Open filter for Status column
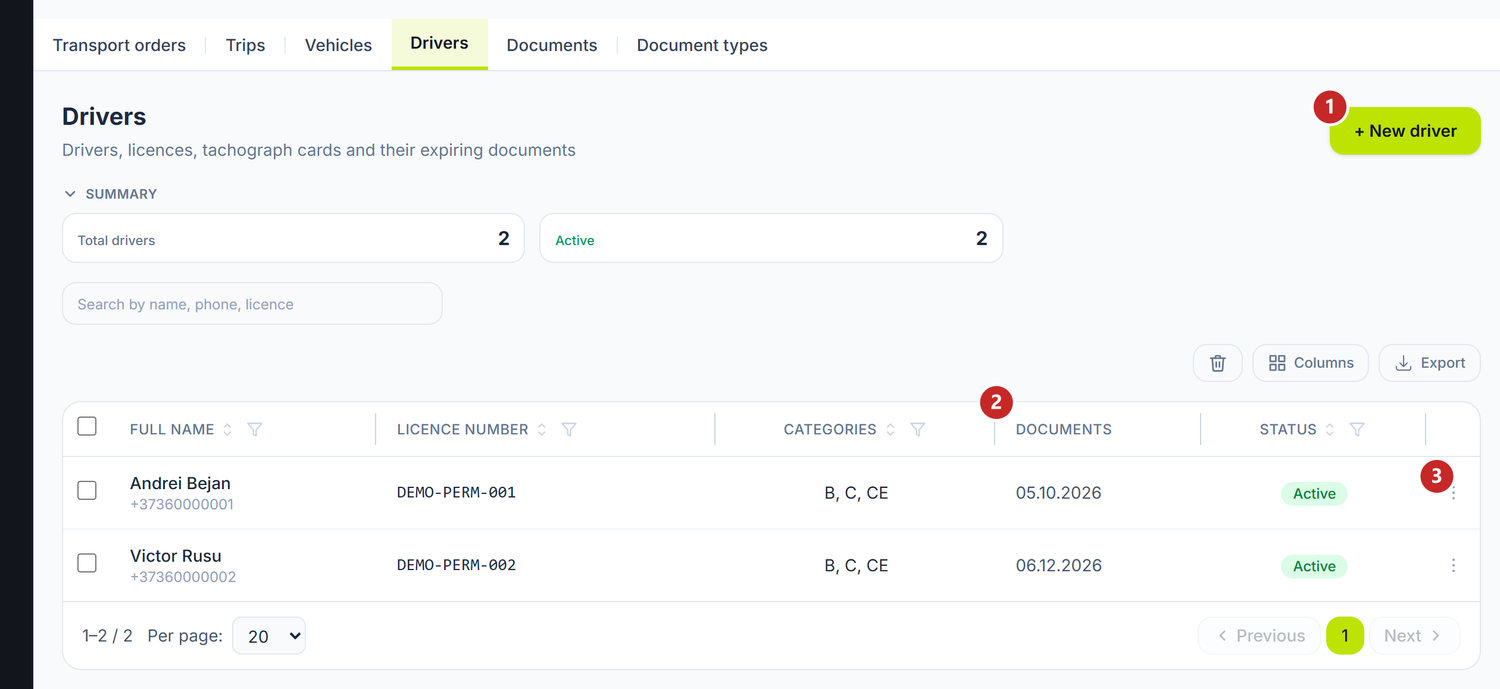This screenshot has height=689, width=1500. 1357,429
